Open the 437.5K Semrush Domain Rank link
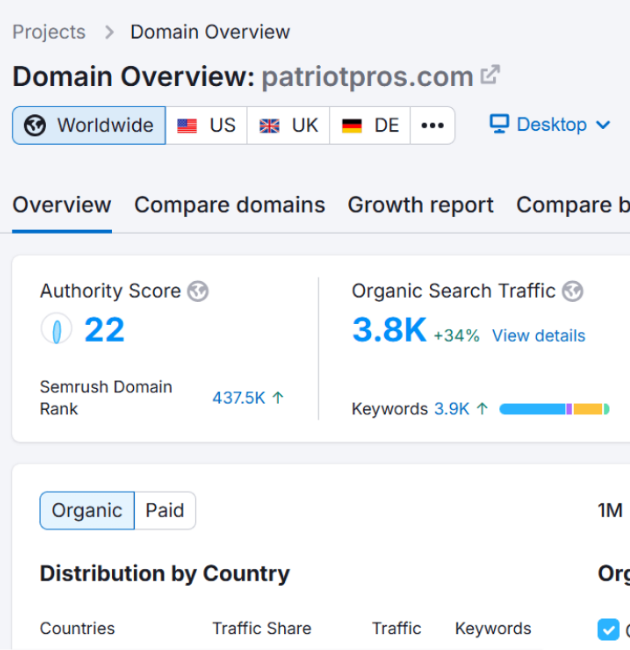630x650 pixels. pos(239,398)
